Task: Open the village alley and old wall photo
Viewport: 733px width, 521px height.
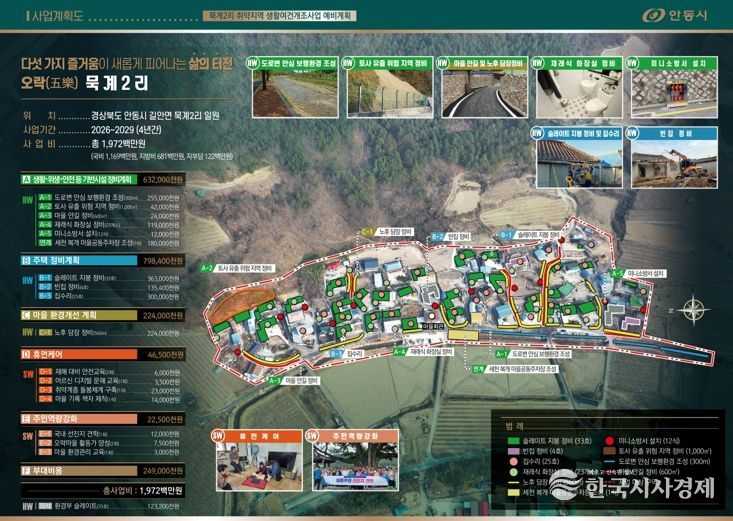Action: [x=484, y=93]
